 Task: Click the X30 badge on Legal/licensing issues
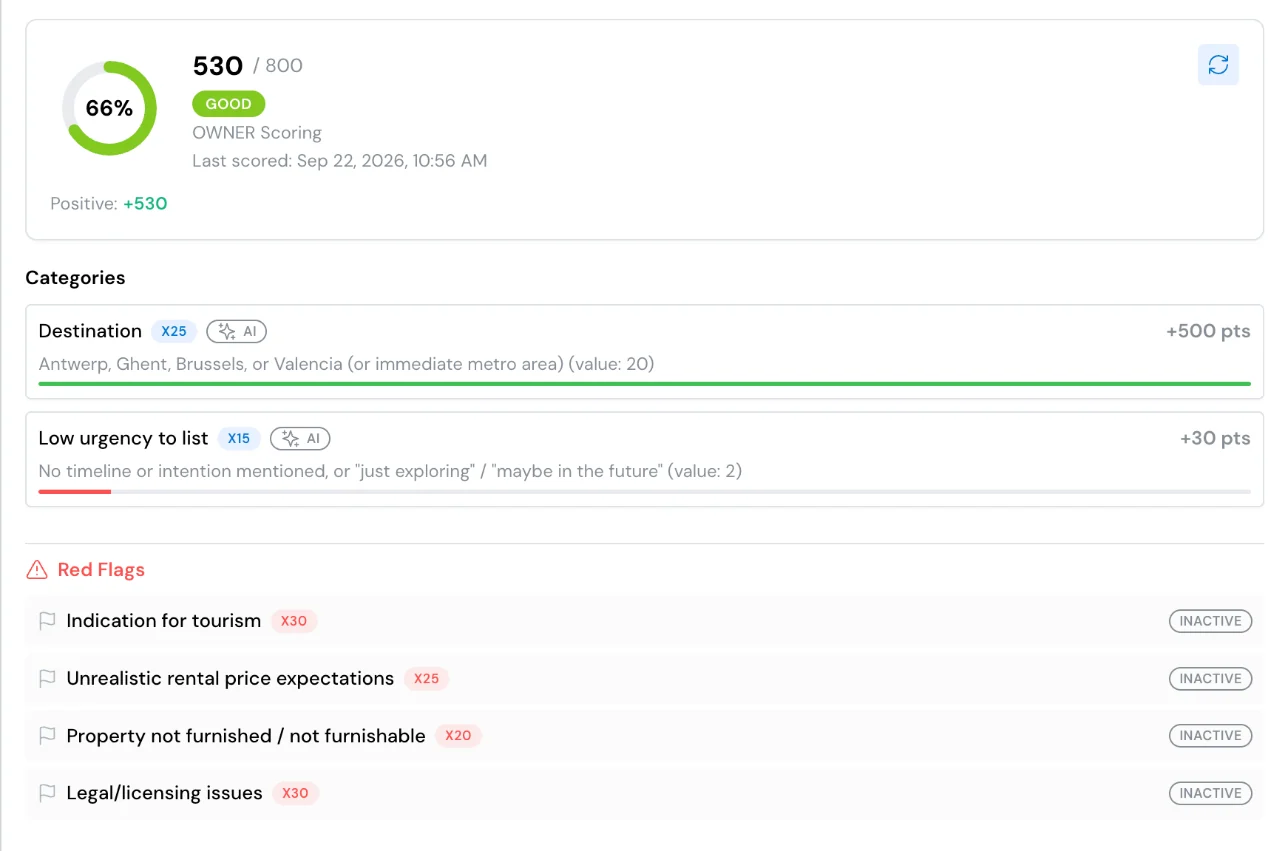click(x=295, y=793)
